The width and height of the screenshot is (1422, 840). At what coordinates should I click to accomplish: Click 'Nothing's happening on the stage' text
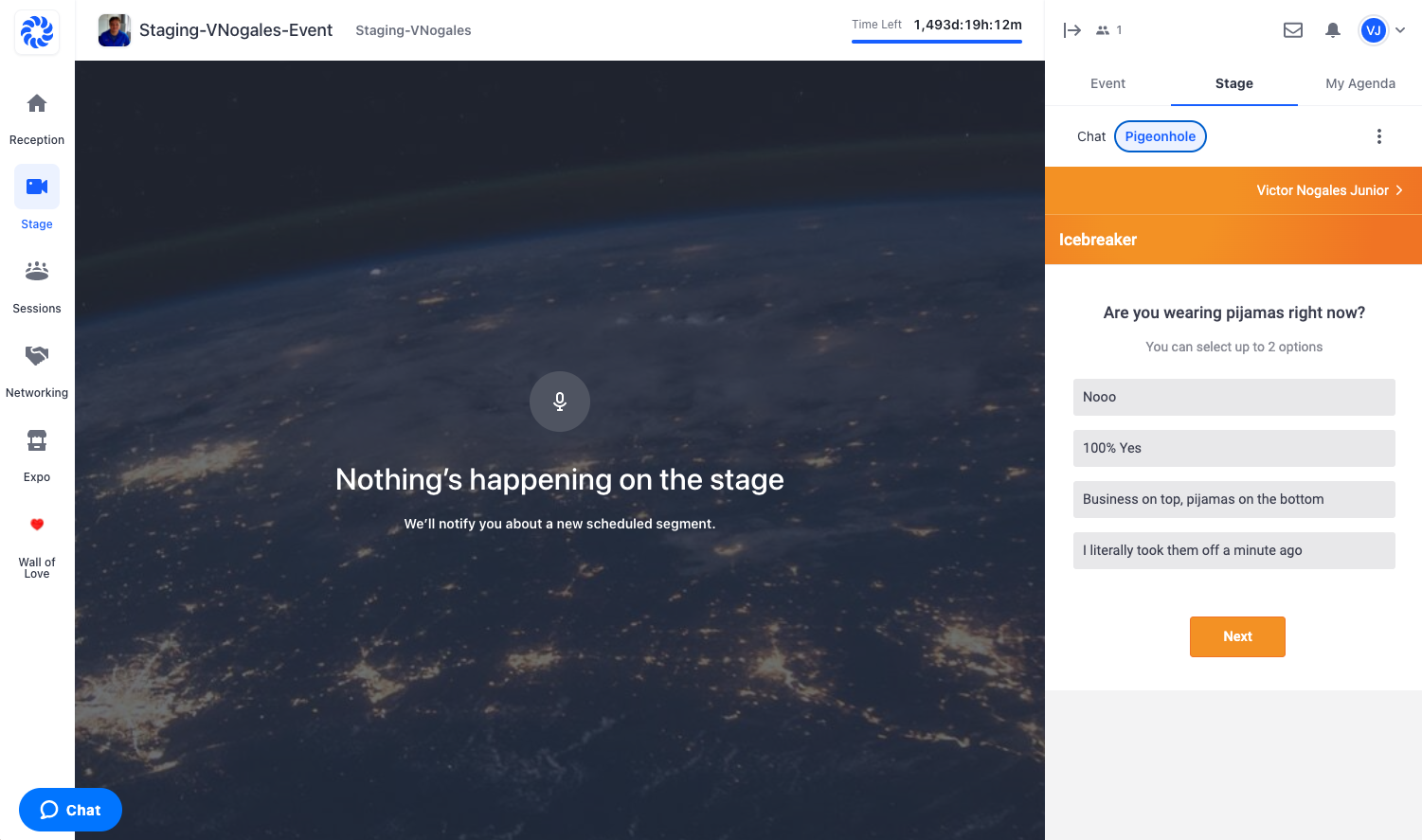[560, 479]
